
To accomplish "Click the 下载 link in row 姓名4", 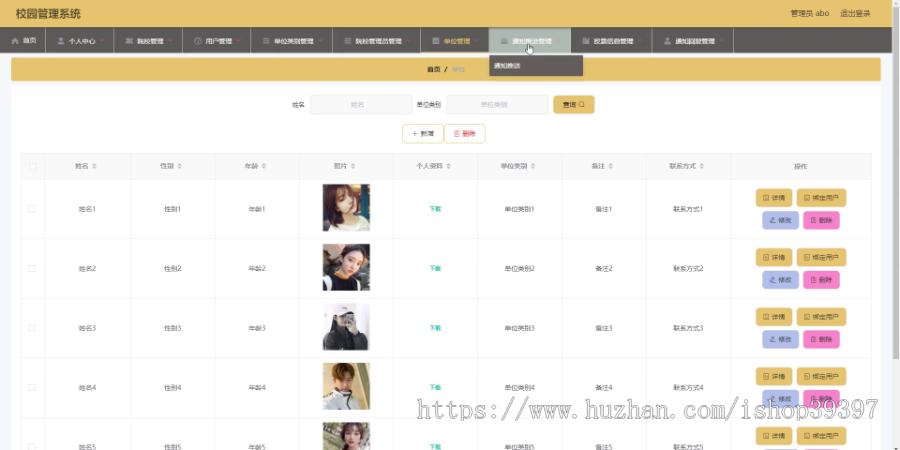I will [x=435, y=388].
